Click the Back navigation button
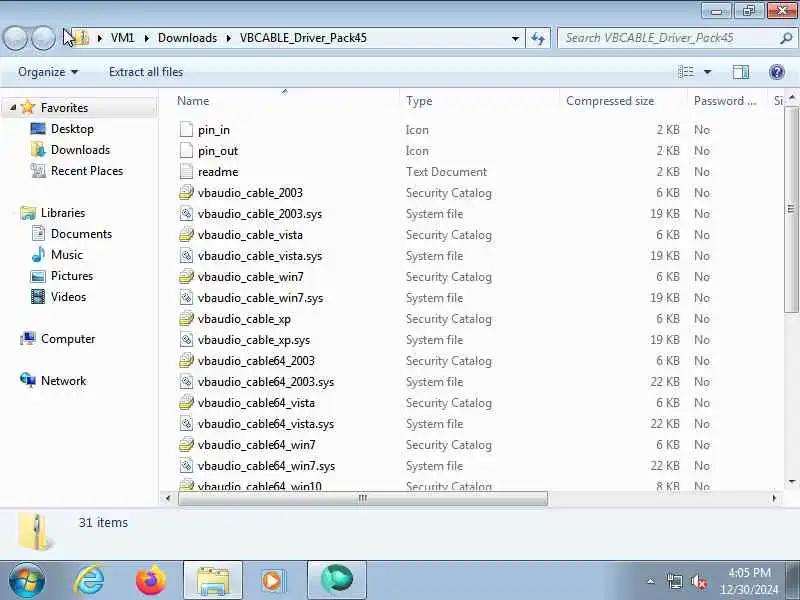The image size is (800, 600). coord(15,38)
